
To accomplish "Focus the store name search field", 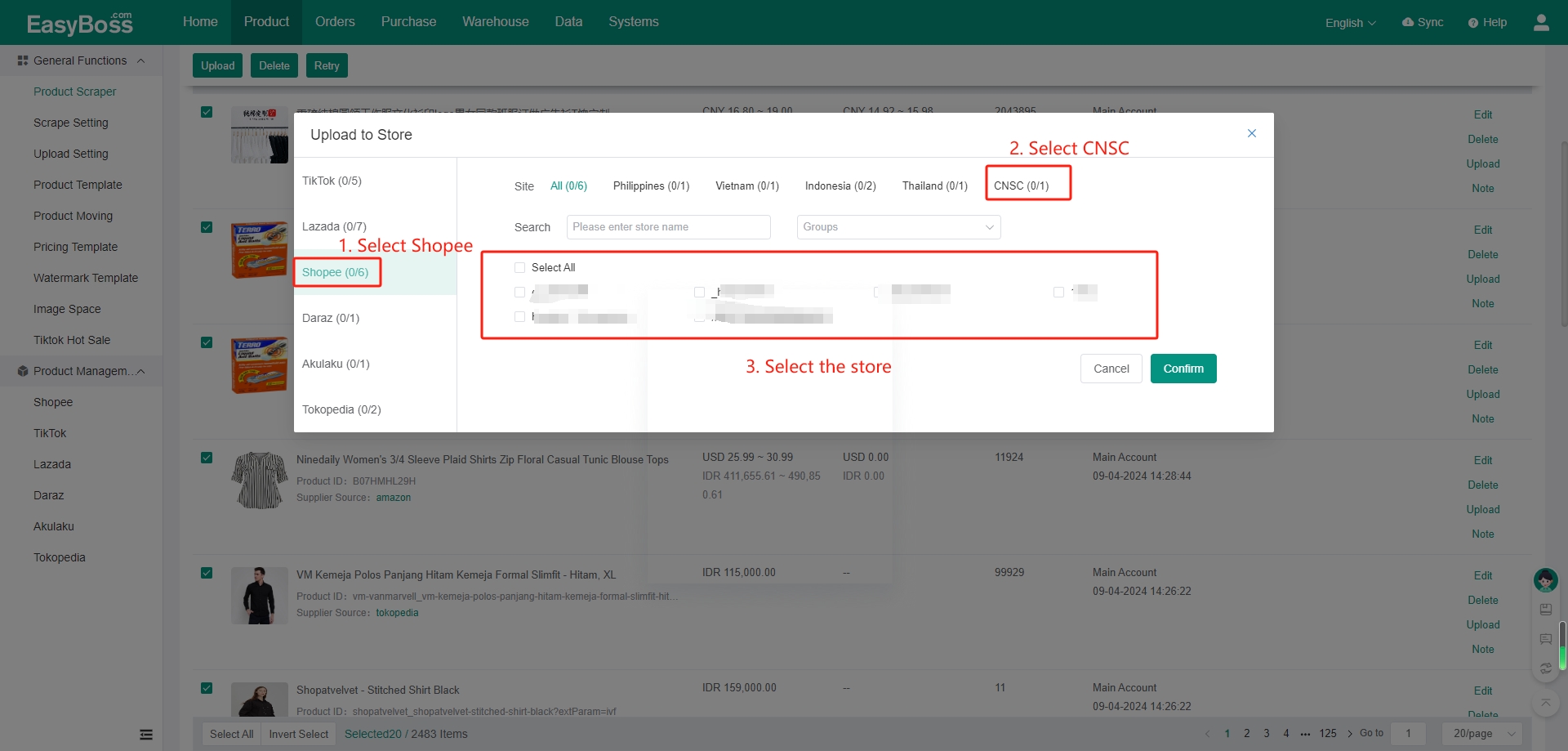I will coord(668,227).
